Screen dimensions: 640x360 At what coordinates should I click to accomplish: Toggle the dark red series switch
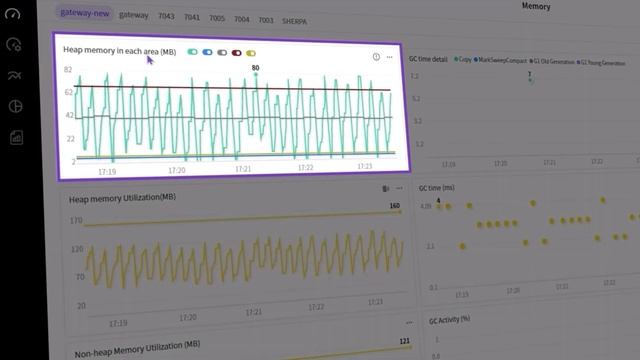point(236,53)
